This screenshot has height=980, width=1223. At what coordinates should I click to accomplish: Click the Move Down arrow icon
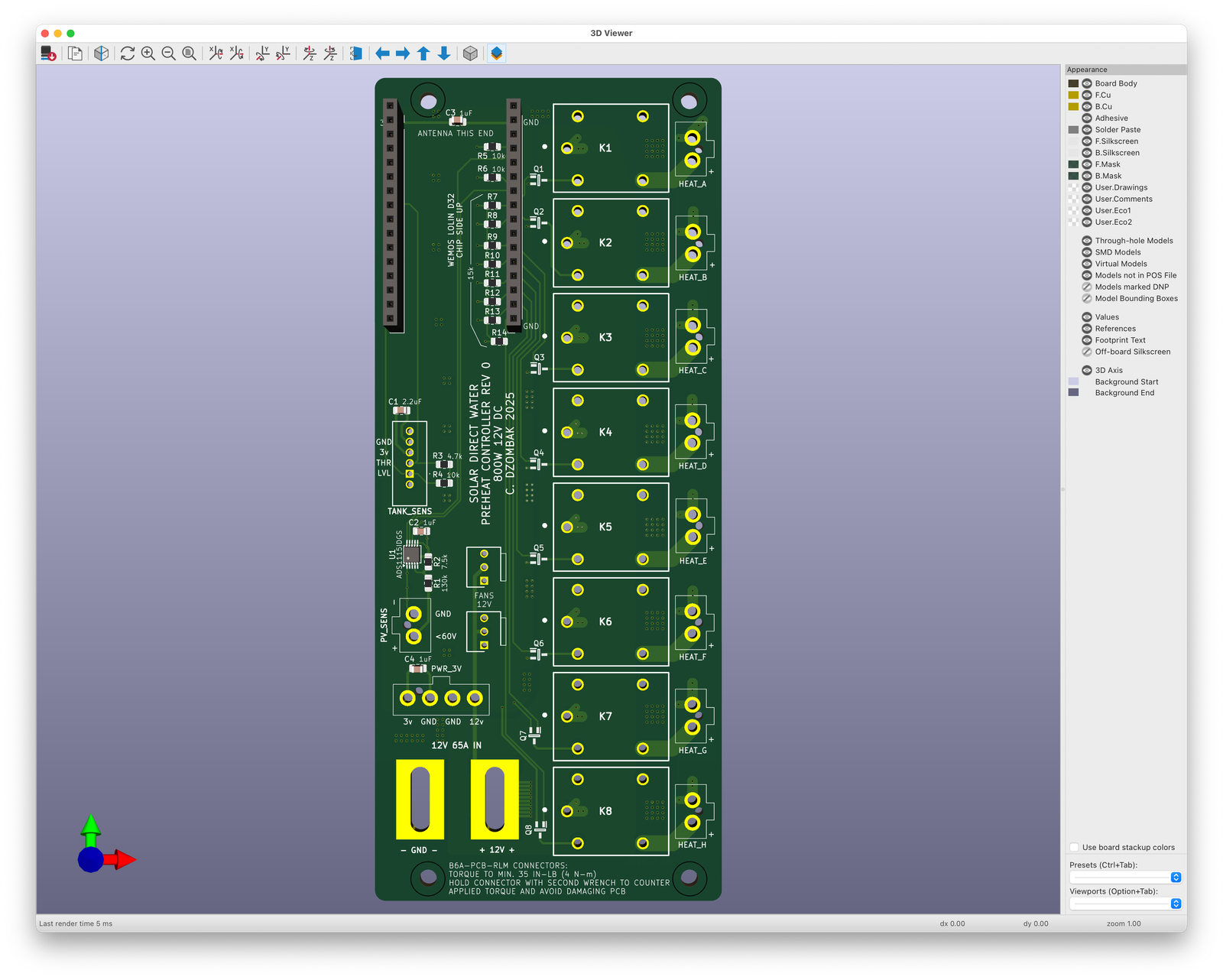pyautogui.click(x=444, y=54)
